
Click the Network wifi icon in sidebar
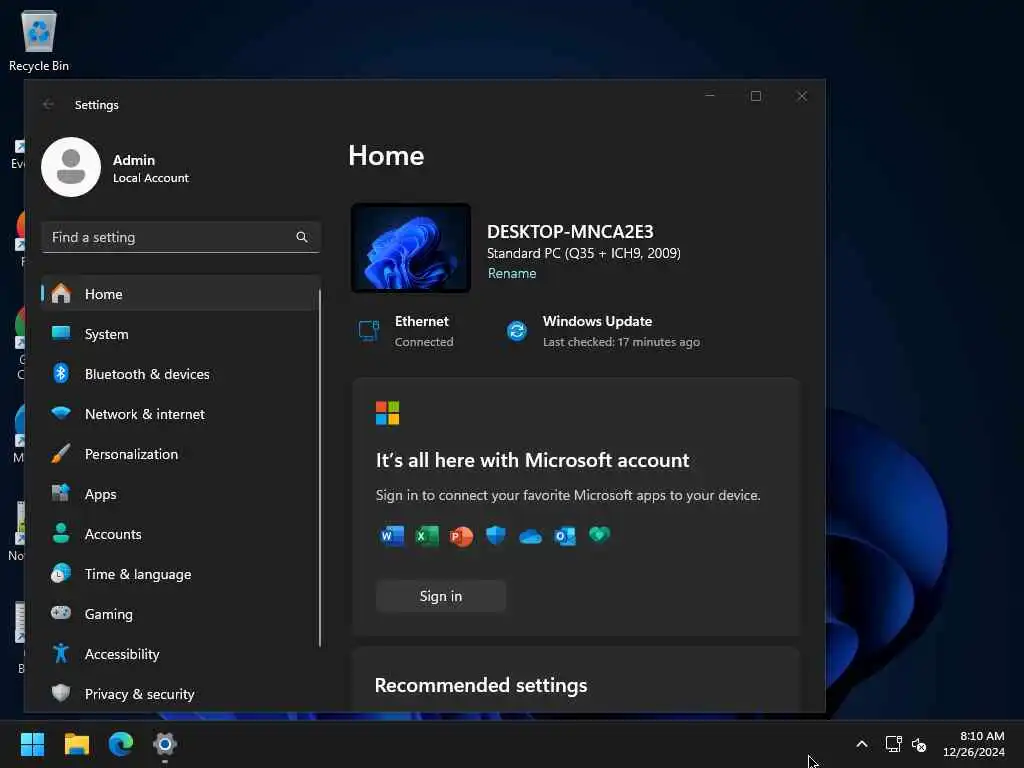click(61, 413)
